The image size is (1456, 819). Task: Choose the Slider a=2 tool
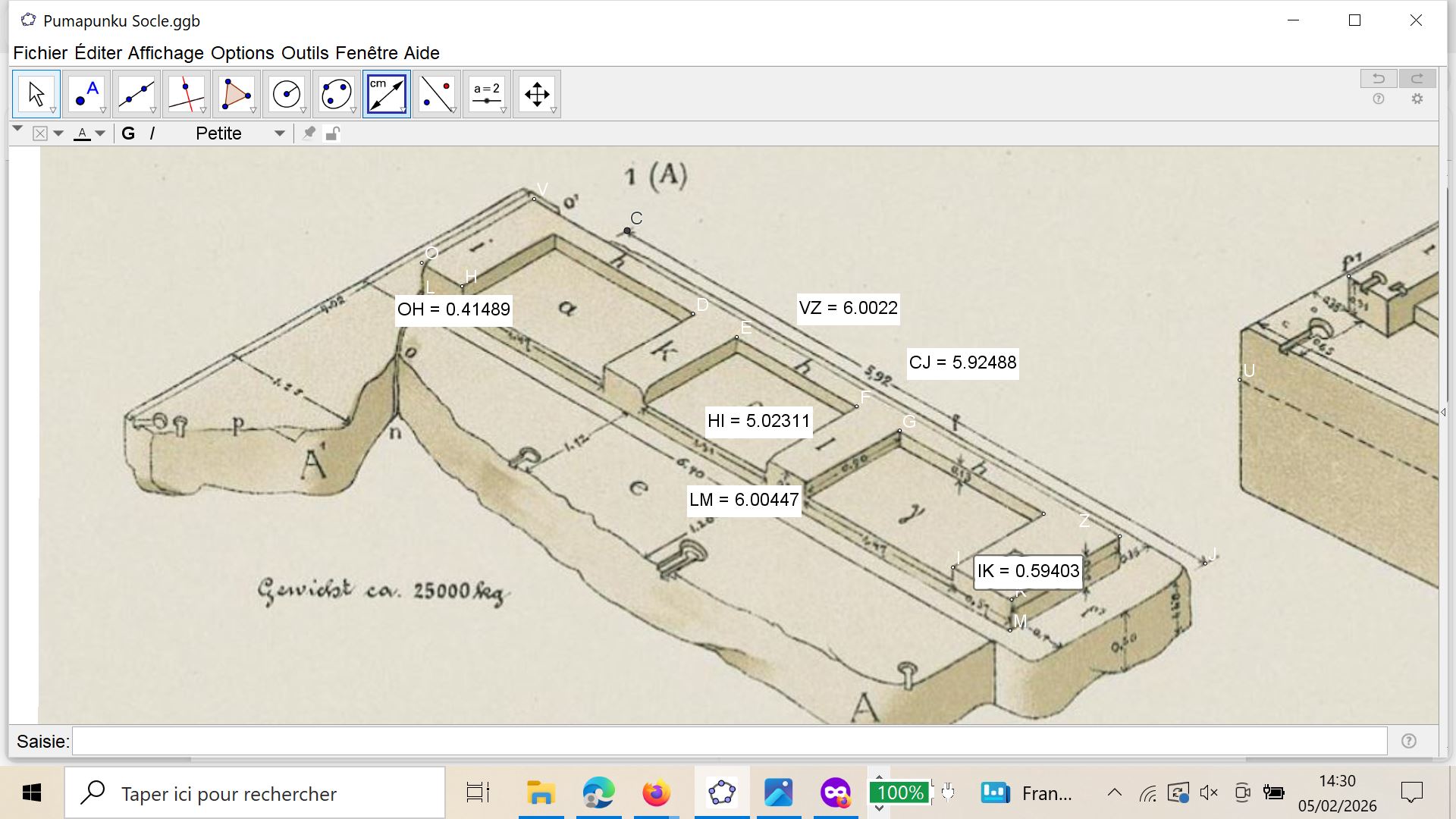tap(487, 94)
